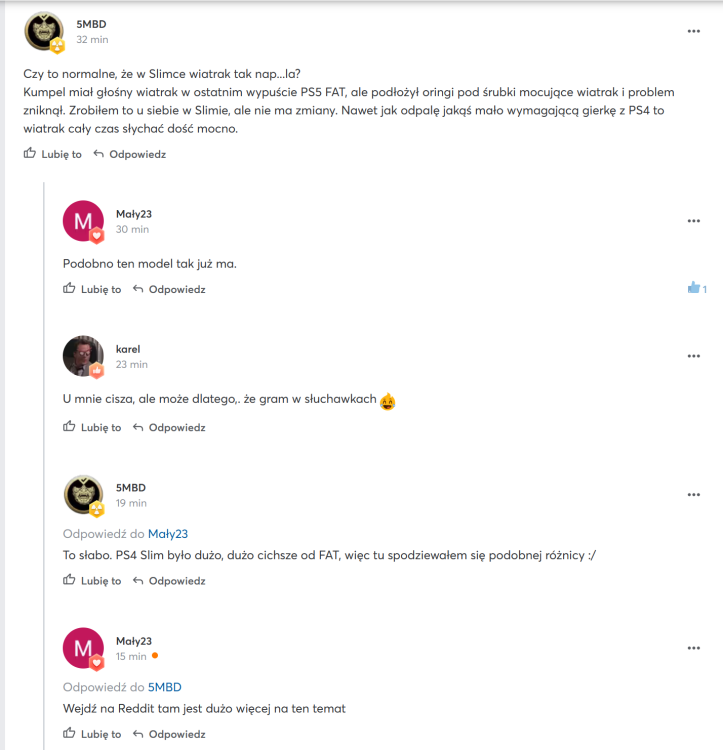Image resolution: width=723 pixels, height=750 pixels.
Task: Open options menu for 5MBD's original post
Action: pos(693,31)
